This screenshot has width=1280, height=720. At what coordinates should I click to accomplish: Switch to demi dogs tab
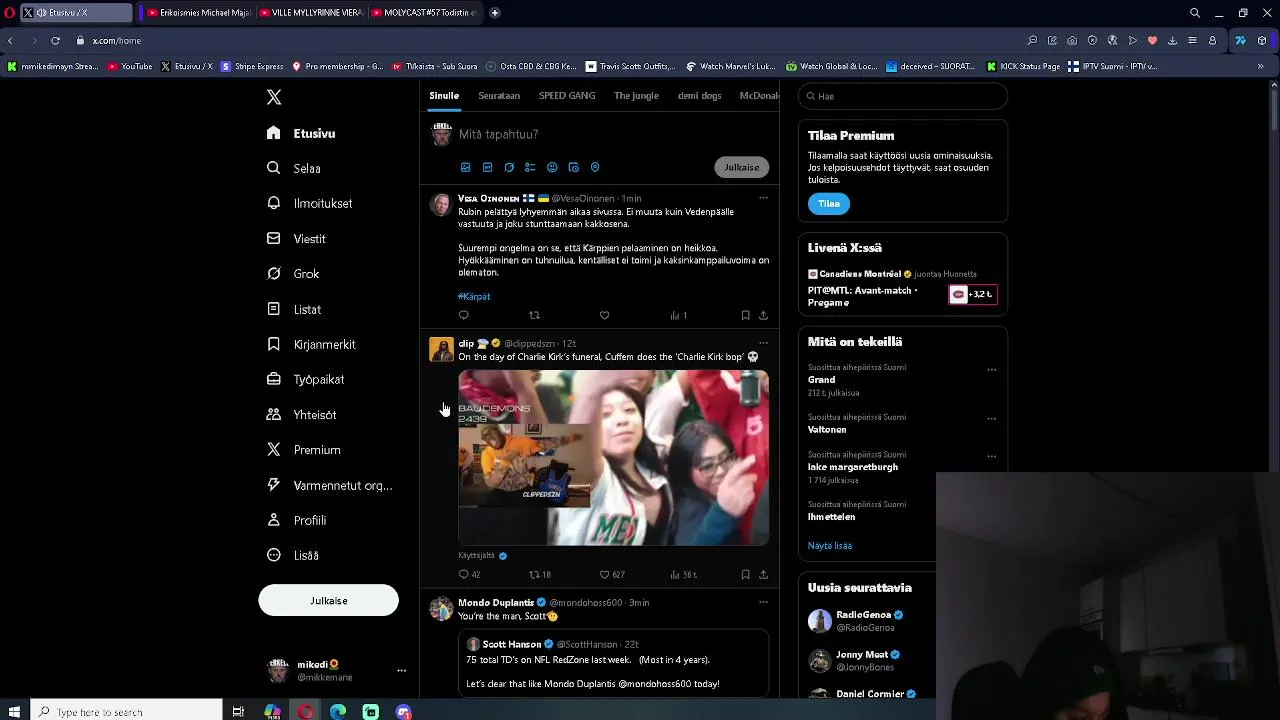point(699,96)
